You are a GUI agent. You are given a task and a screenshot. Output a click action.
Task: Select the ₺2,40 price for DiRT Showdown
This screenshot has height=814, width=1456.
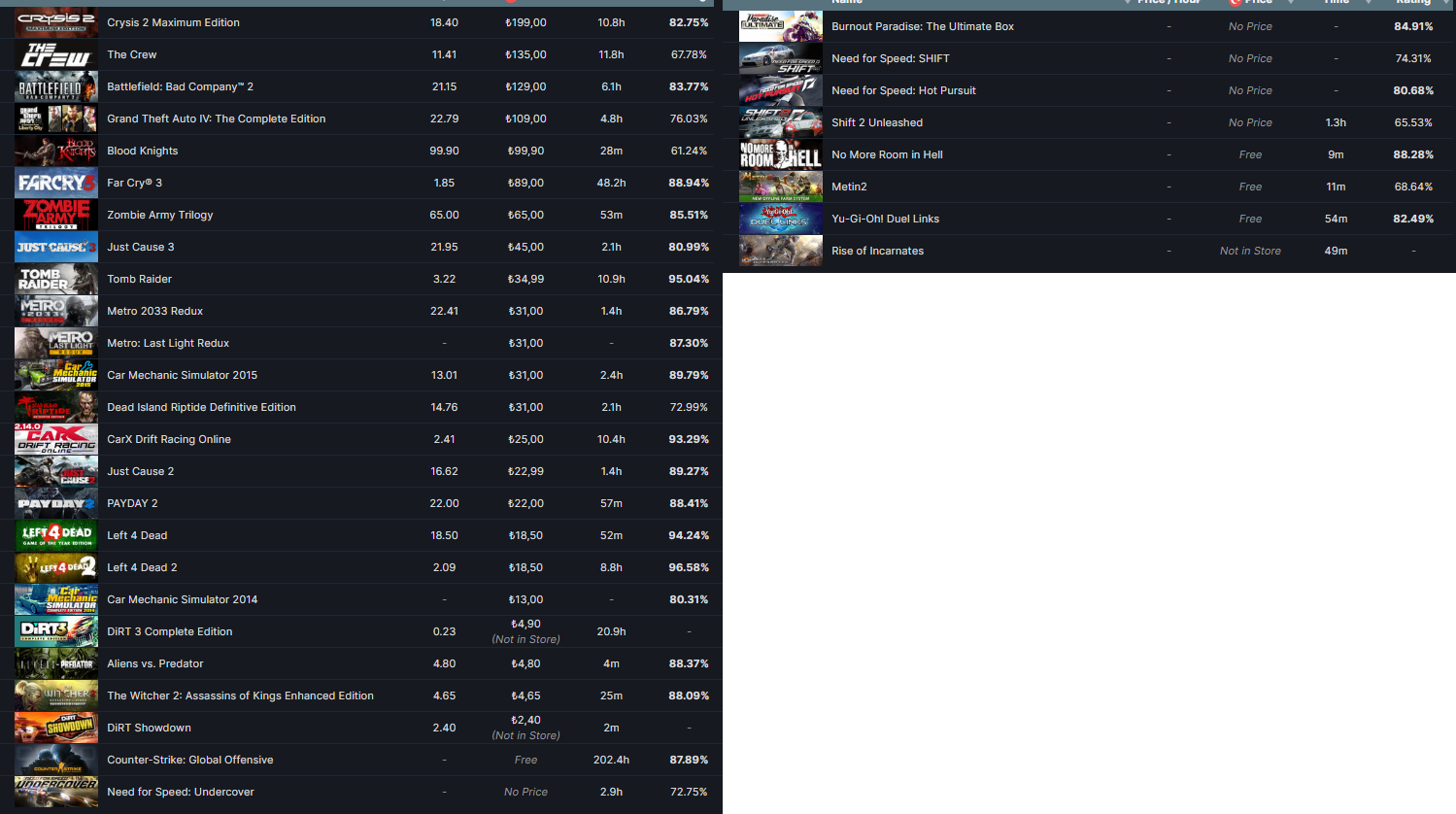pos(525,720)
